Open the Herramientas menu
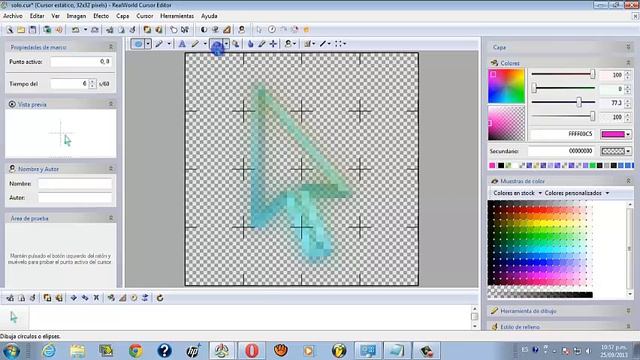 pyautogui.click(x=177, y=16)
